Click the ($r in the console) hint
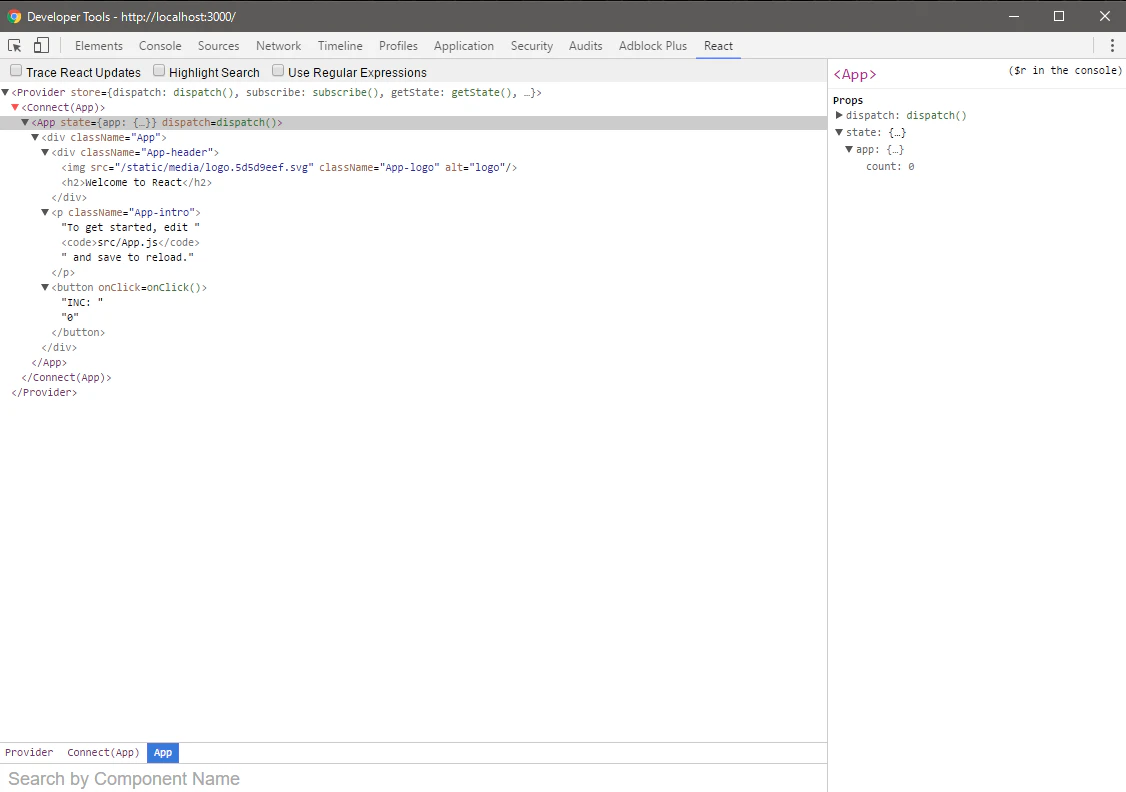The height and width of the screenshot is (792, 1126). pos(1065,70)
